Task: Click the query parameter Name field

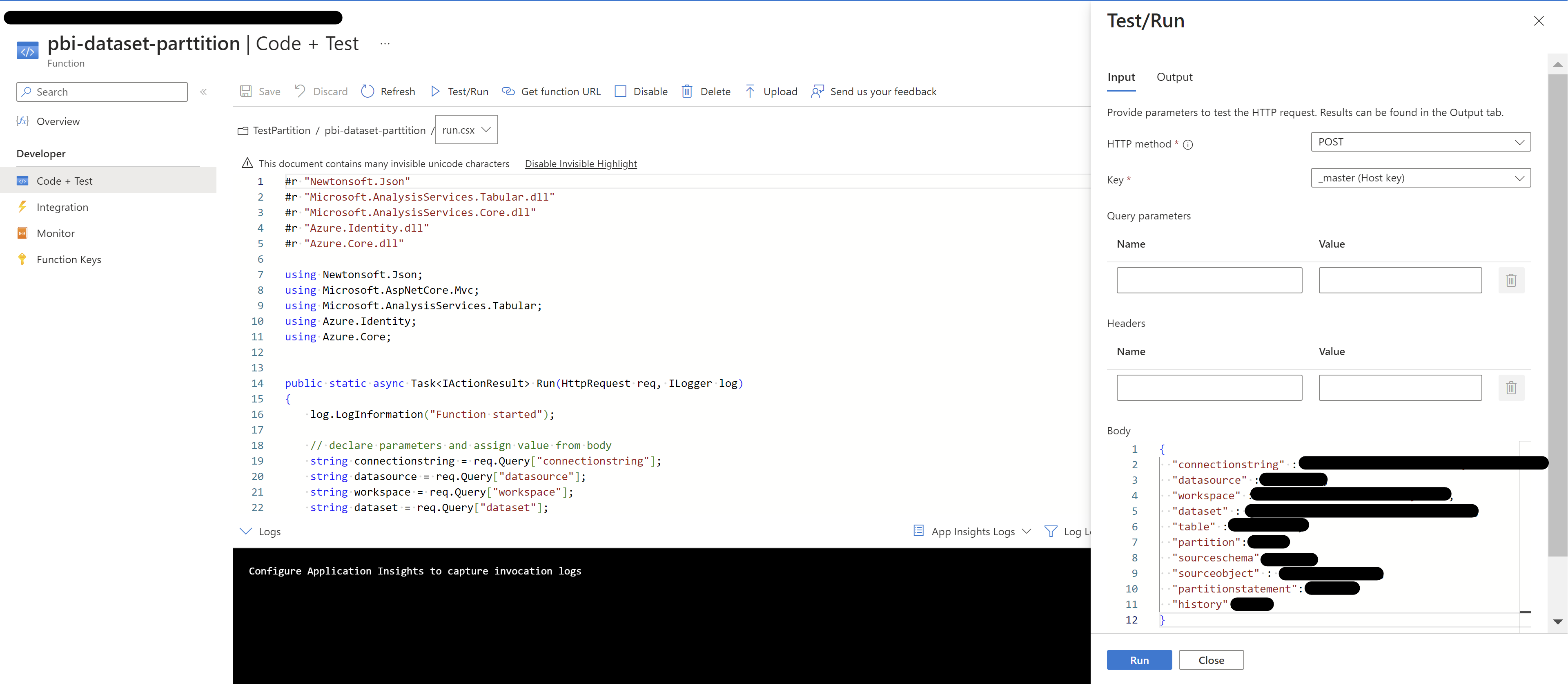Action: tap(1209, 280)
